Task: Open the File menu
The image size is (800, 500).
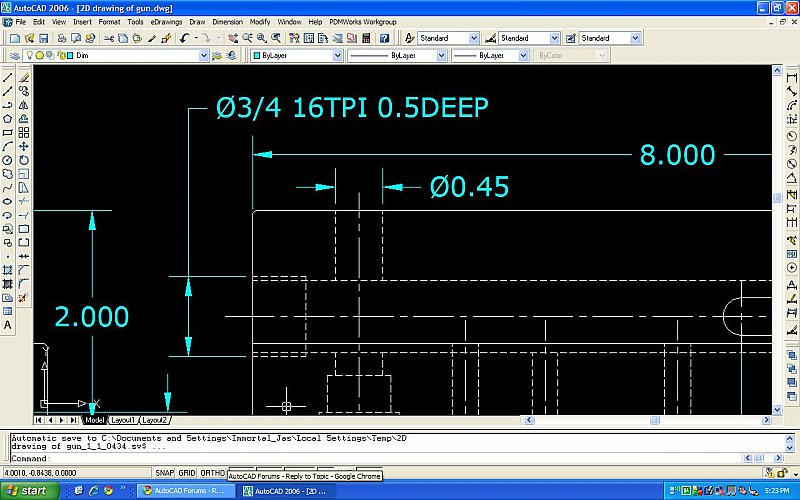Action: click(x=20, y=22)
